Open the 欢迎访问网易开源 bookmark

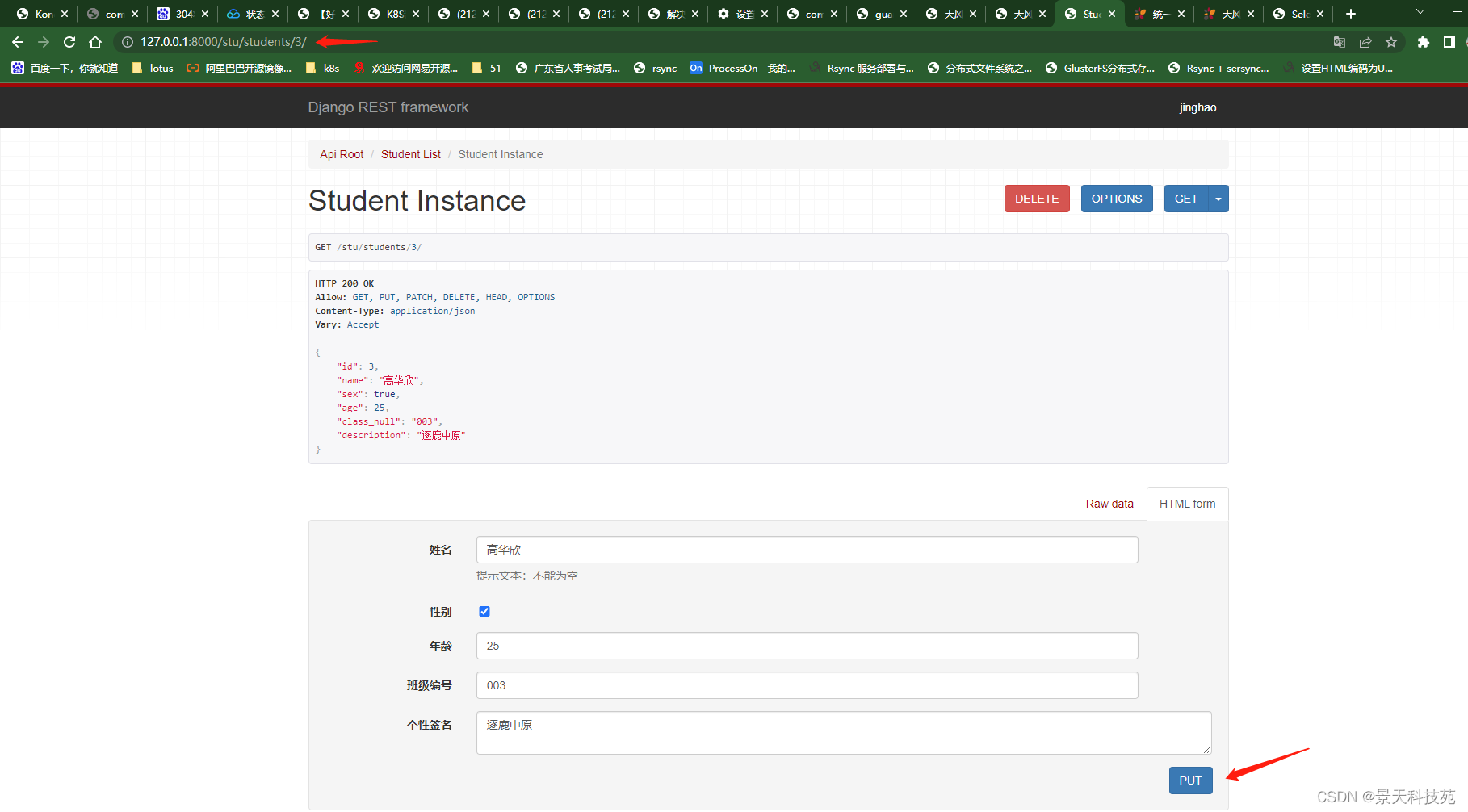406,69
